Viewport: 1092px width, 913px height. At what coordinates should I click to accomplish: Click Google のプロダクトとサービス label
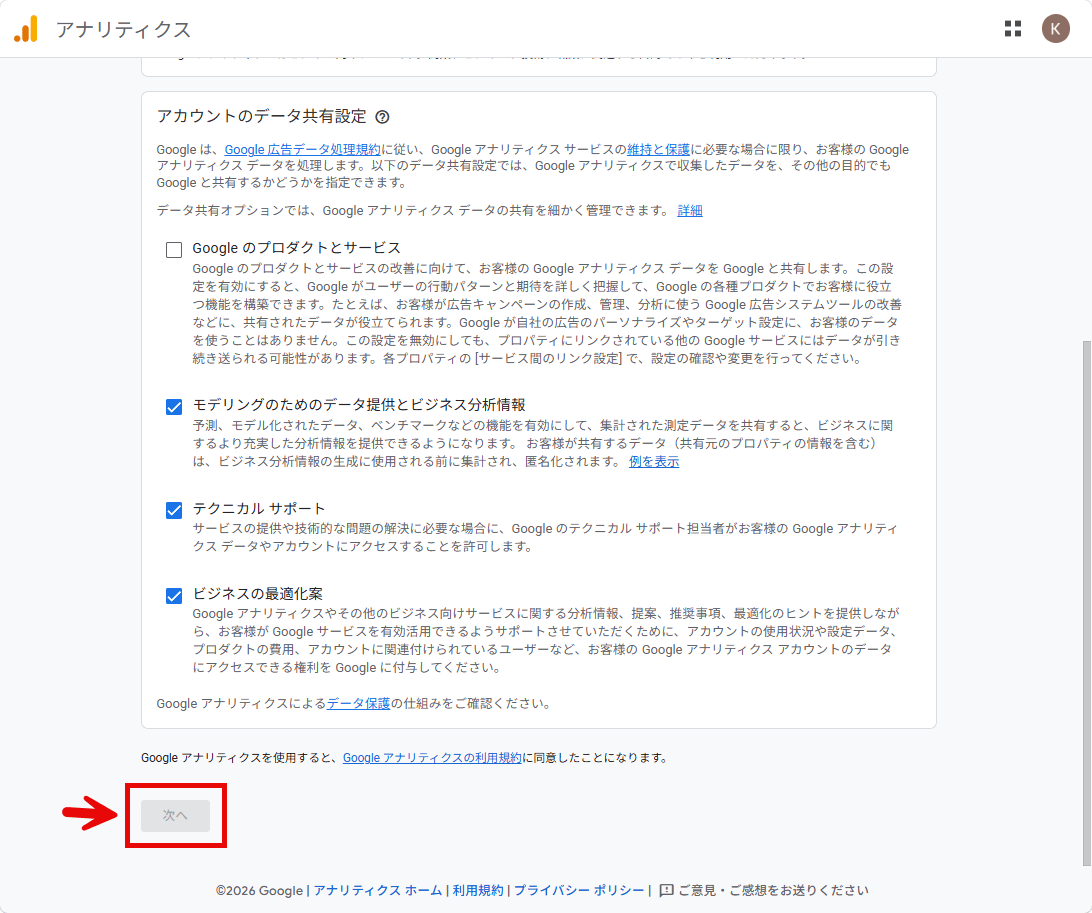click(297, 248)
